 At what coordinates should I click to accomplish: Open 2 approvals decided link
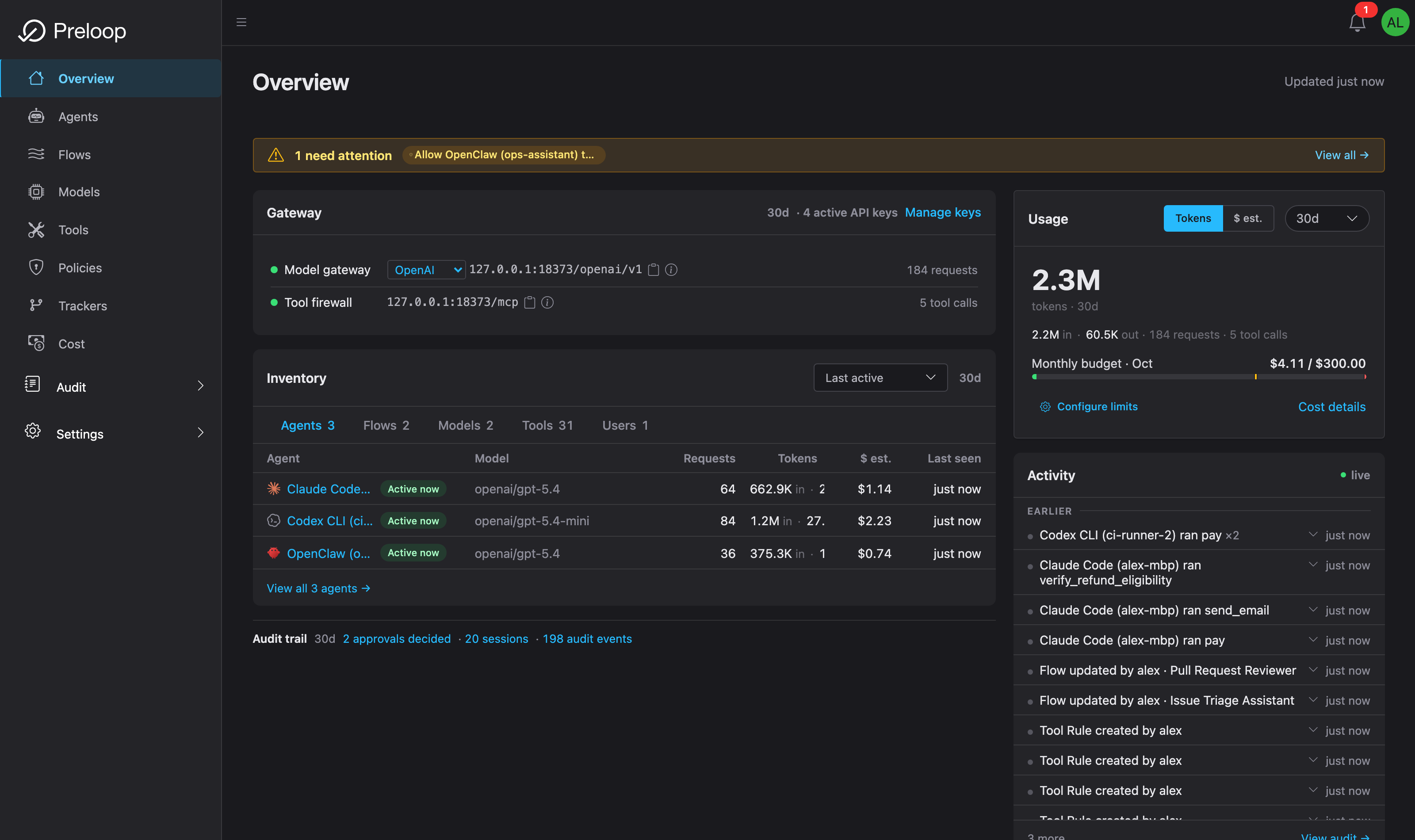click(397, 638)
